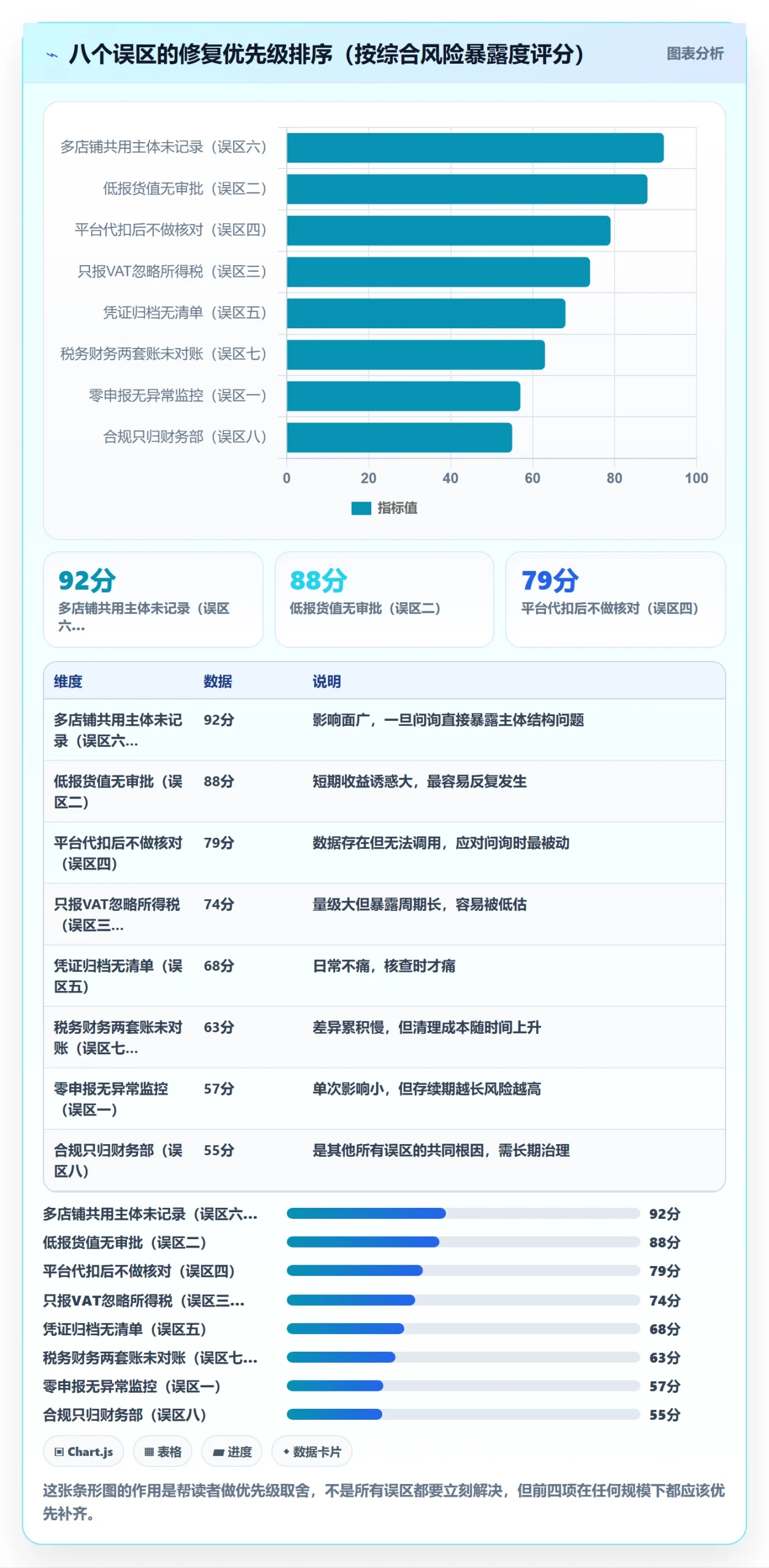769x1568 pixels.
Task: Click text 影响面广，一旦问询直接暴露主体结构问题
Action: pos(448,720)
